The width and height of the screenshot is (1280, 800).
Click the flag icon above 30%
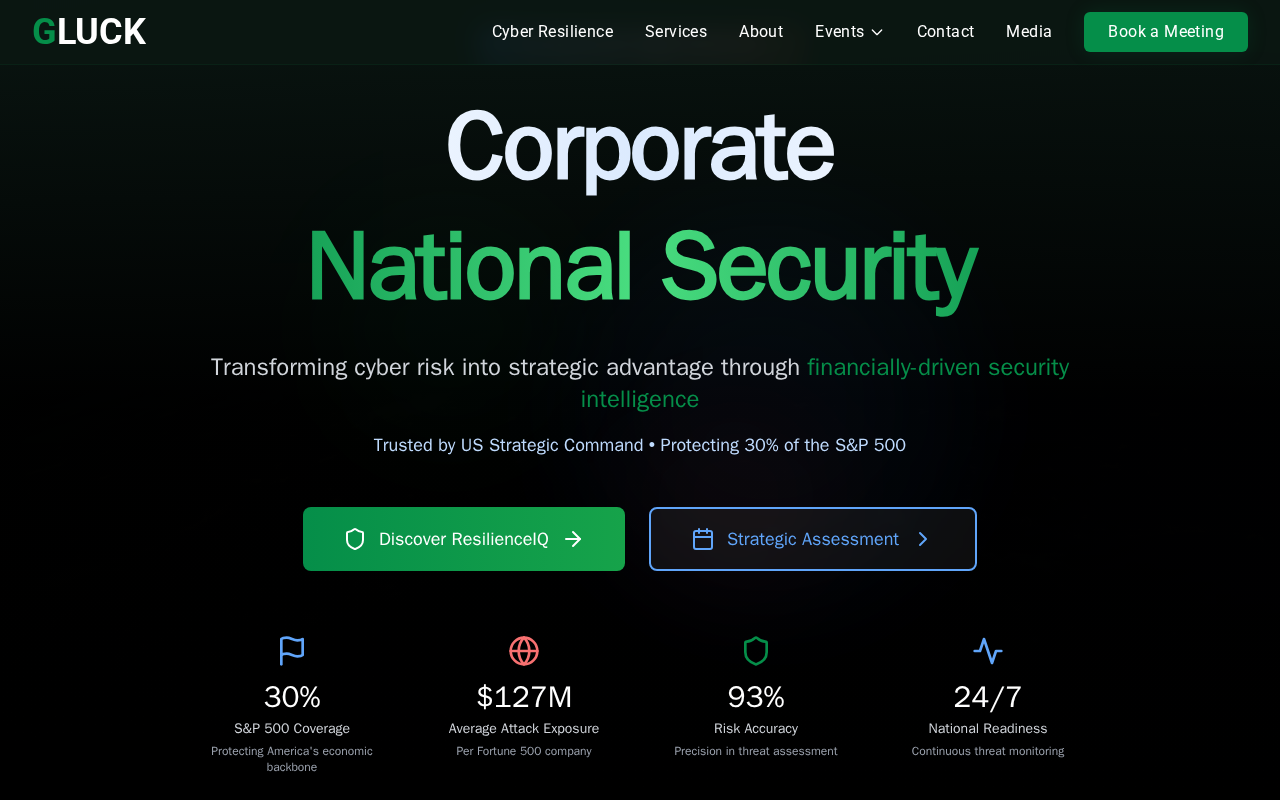tap(292, 651)
